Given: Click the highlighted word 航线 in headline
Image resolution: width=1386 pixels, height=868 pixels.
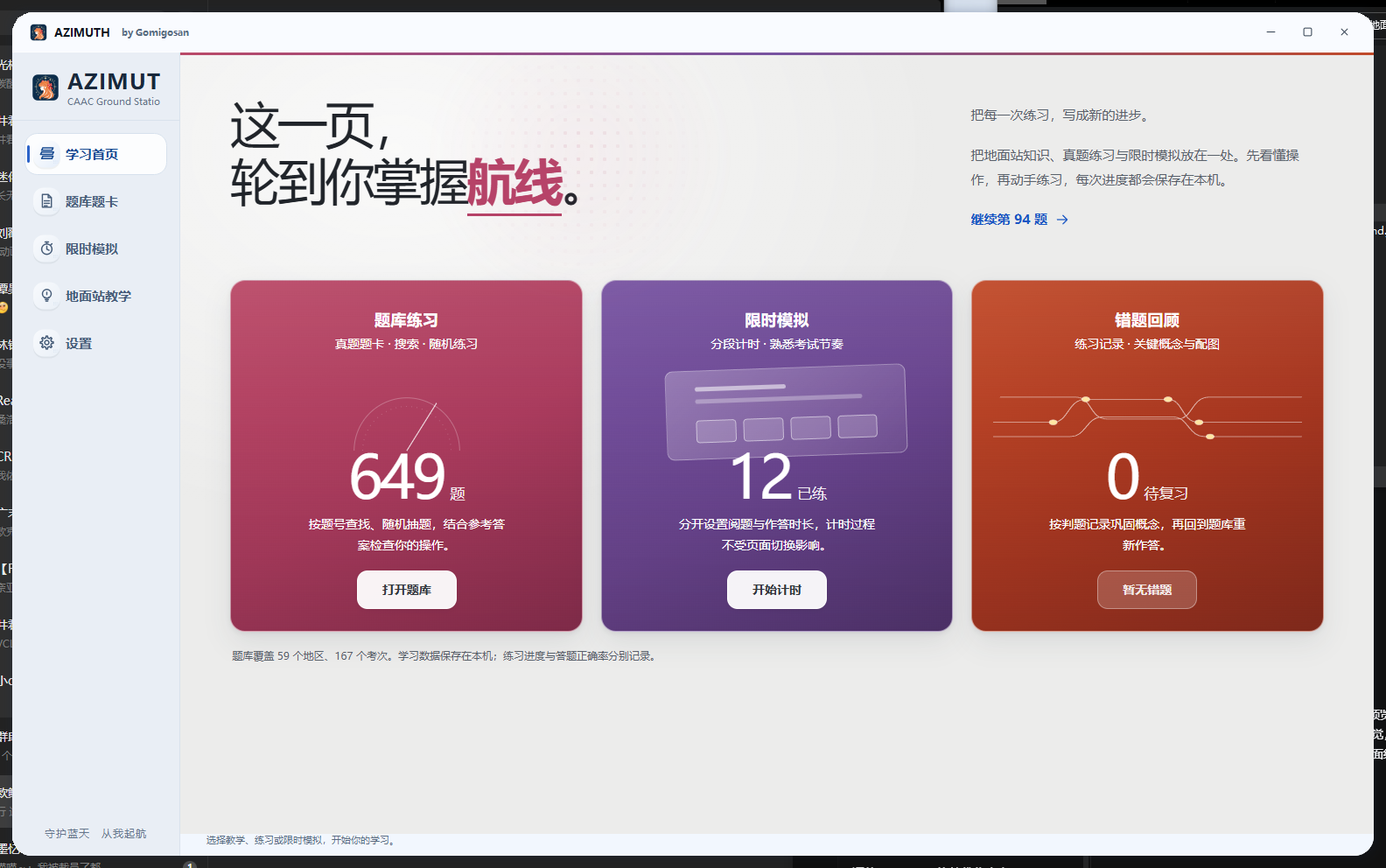Looking at the screenshot, I should 514,183.
